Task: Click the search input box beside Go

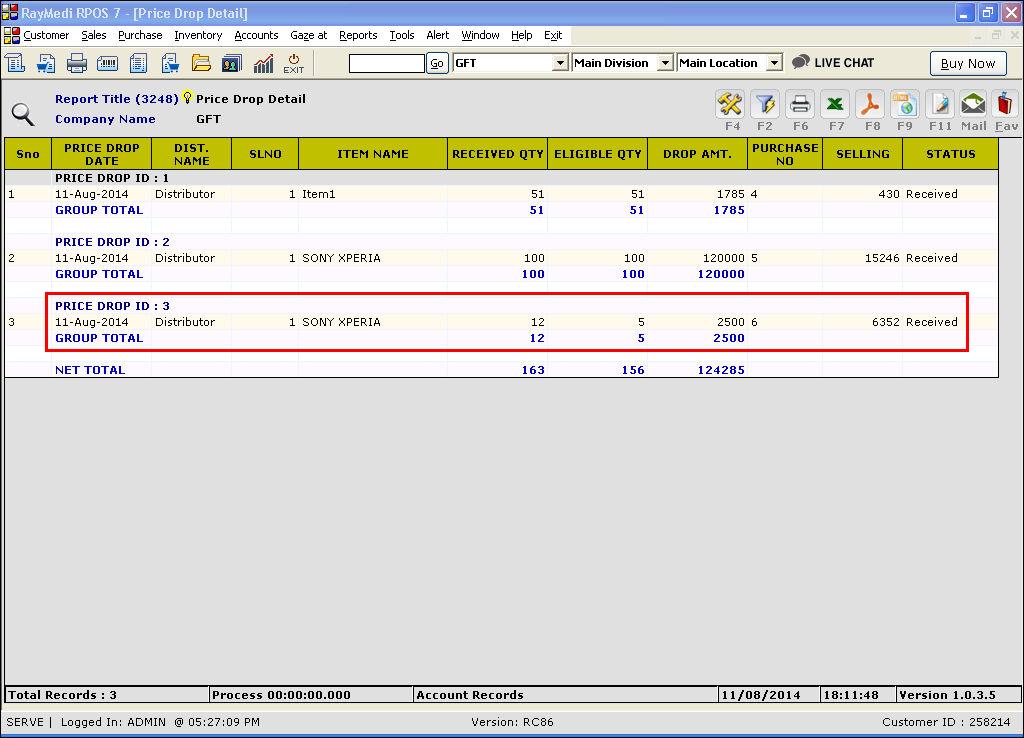Action: (x=386, y=63)
